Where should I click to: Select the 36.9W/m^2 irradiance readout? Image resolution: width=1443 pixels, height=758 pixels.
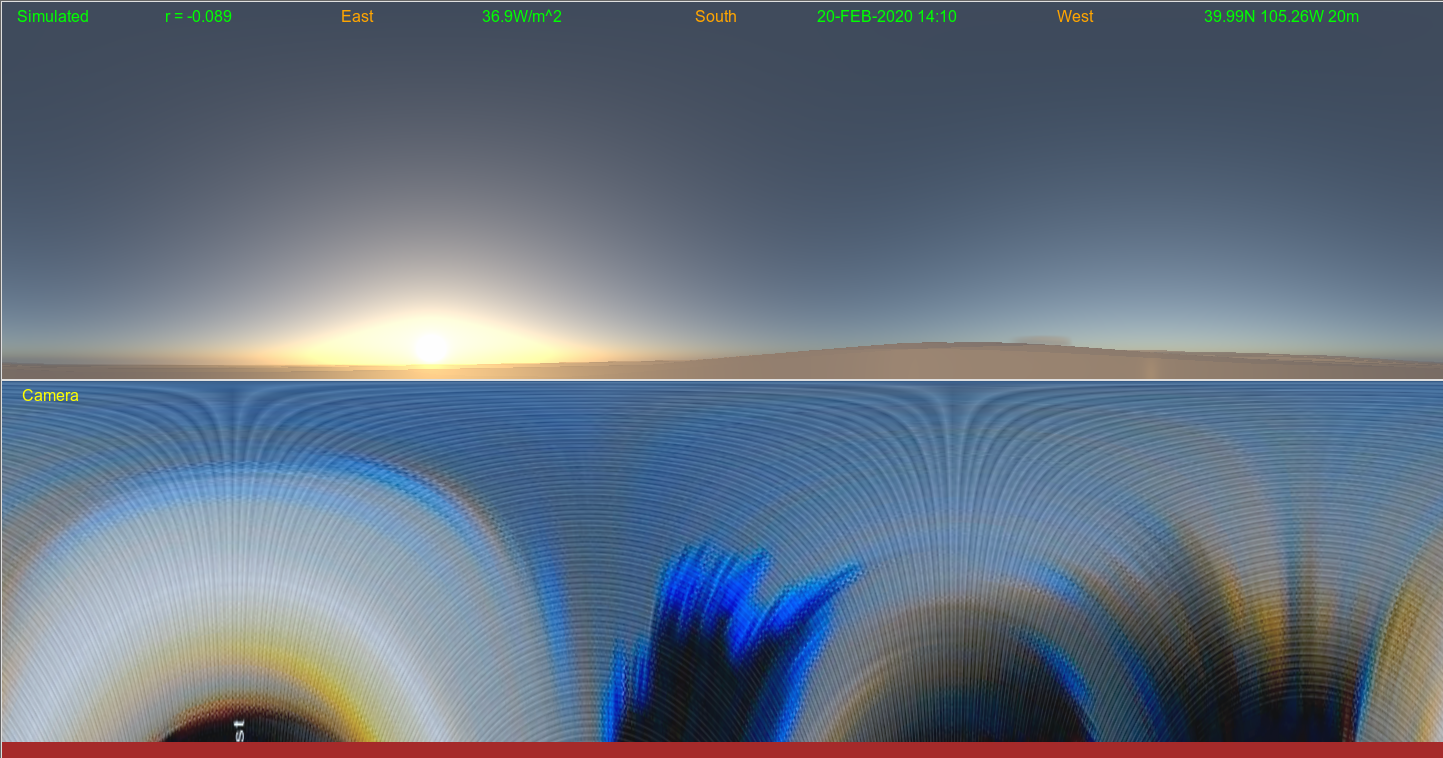click(521, 17)
